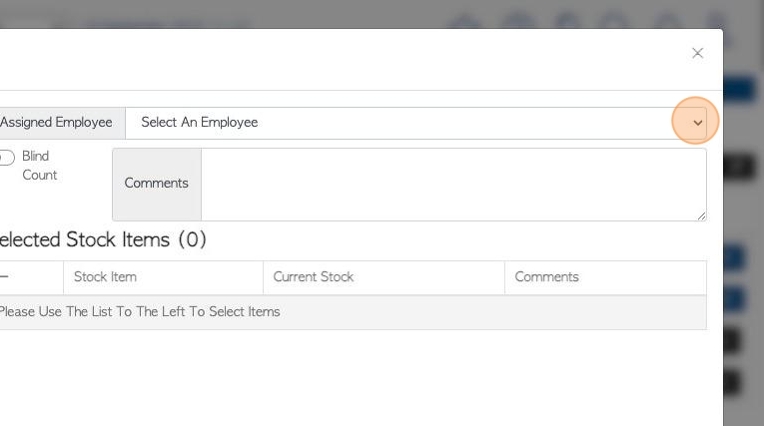Click the blurred dark button beside the Comments textarea
The width and height of the screenshot is (764, 426).
tap(739, 167)
